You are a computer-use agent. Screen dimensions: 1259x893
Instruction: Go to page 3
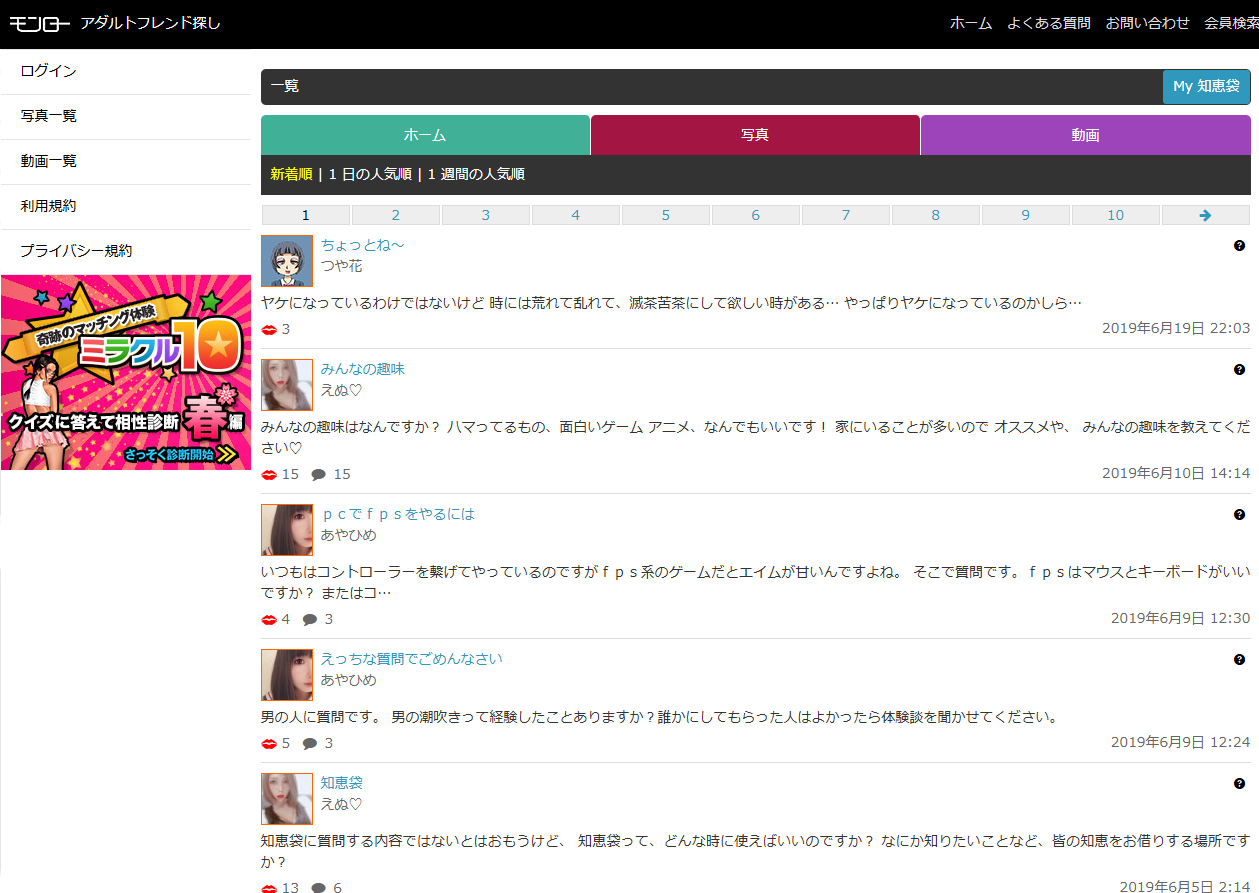486,215
